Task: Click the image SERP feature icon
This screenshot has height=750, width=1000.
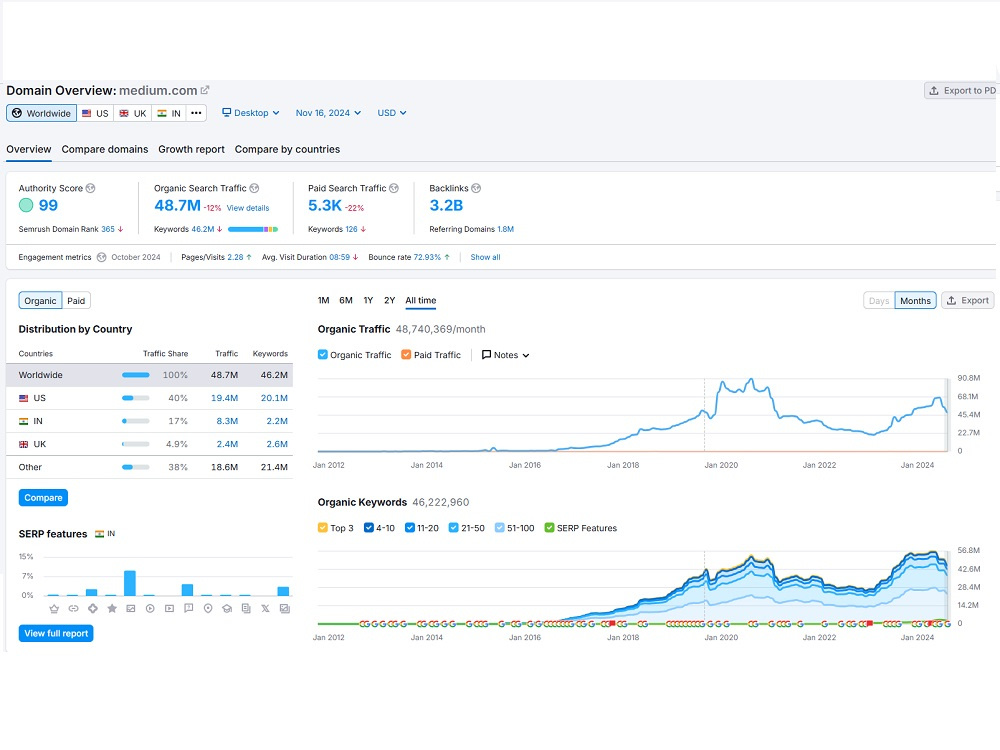Action: point(131,608)
